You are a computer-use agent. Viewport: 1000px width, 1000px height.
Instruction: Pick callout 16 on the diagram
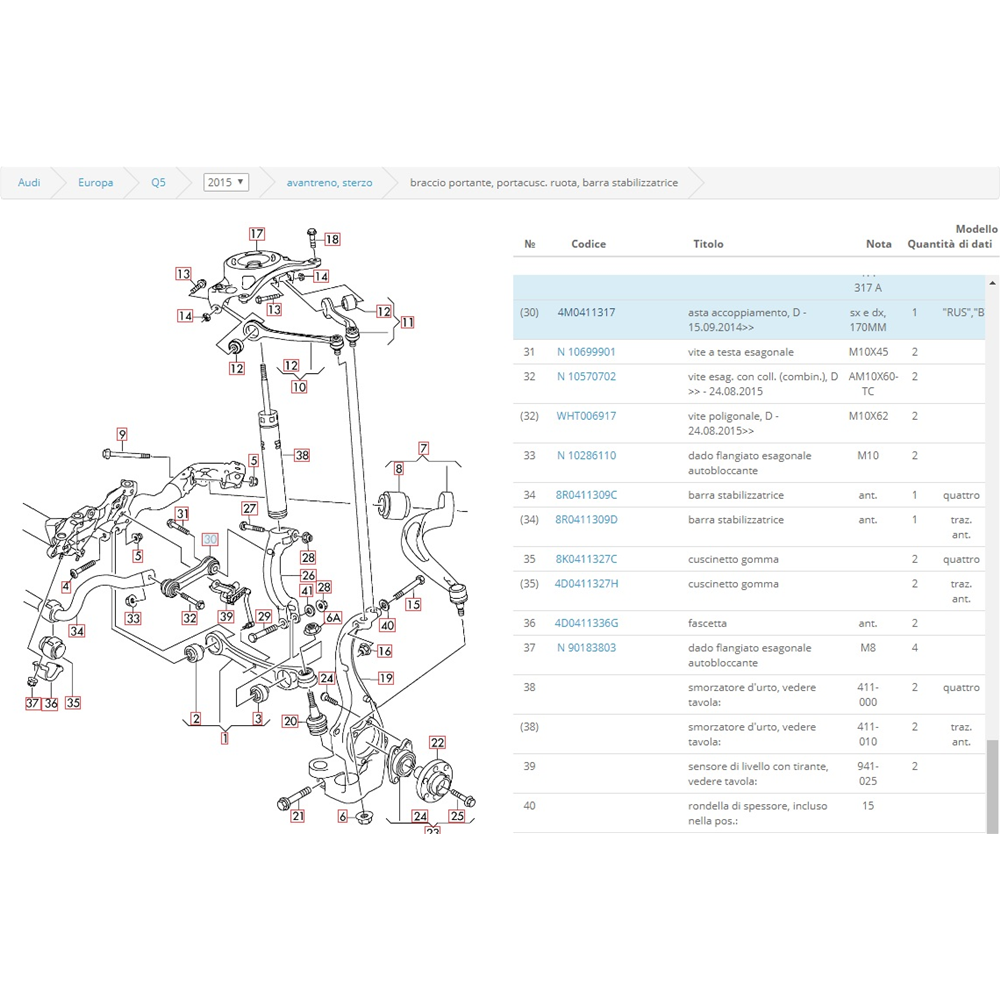coord(384,651)
